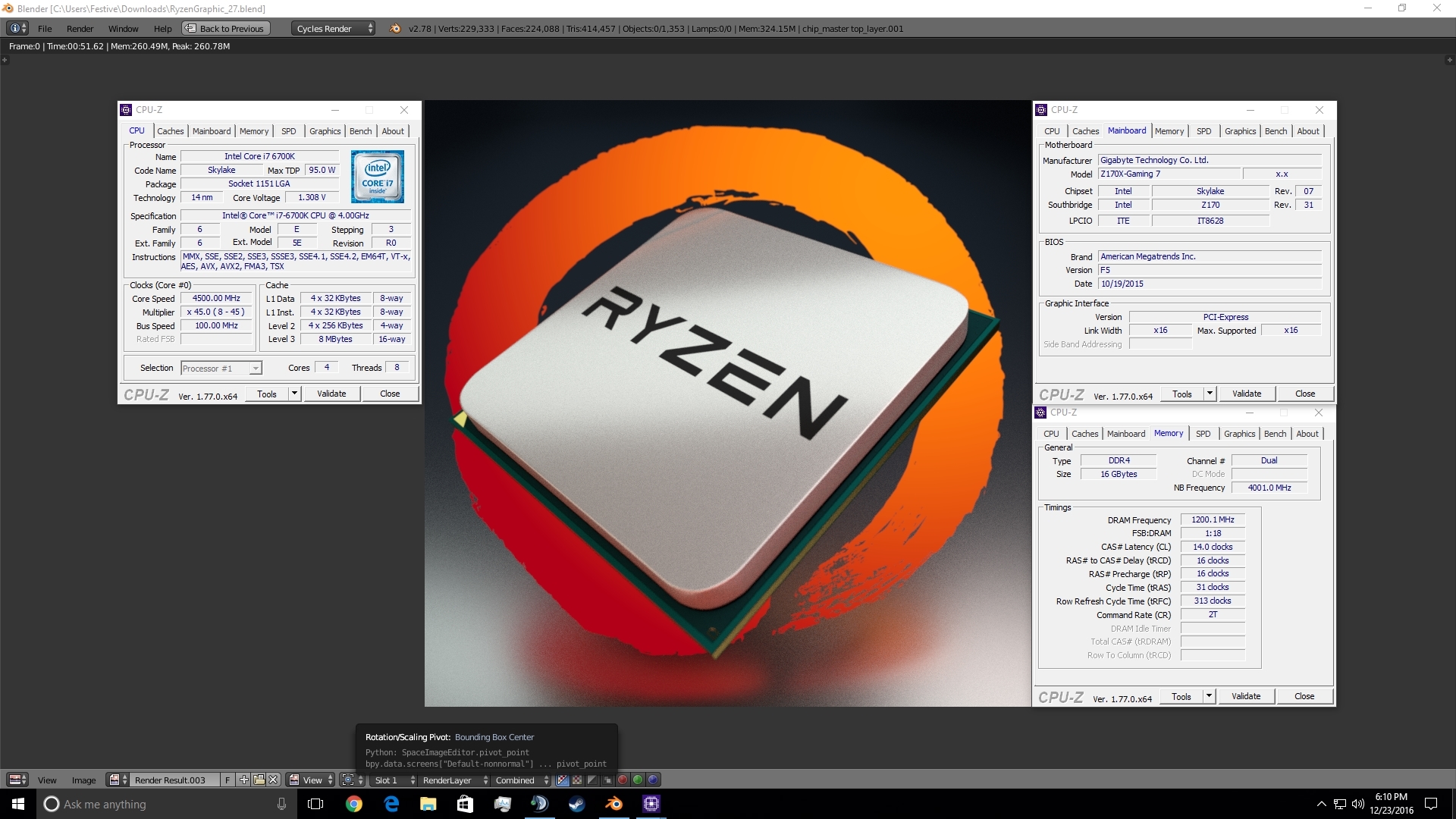Screen dimensions: 1456x819
Task: Open Google Chrome from the taskbar
Action: [353, 804]
